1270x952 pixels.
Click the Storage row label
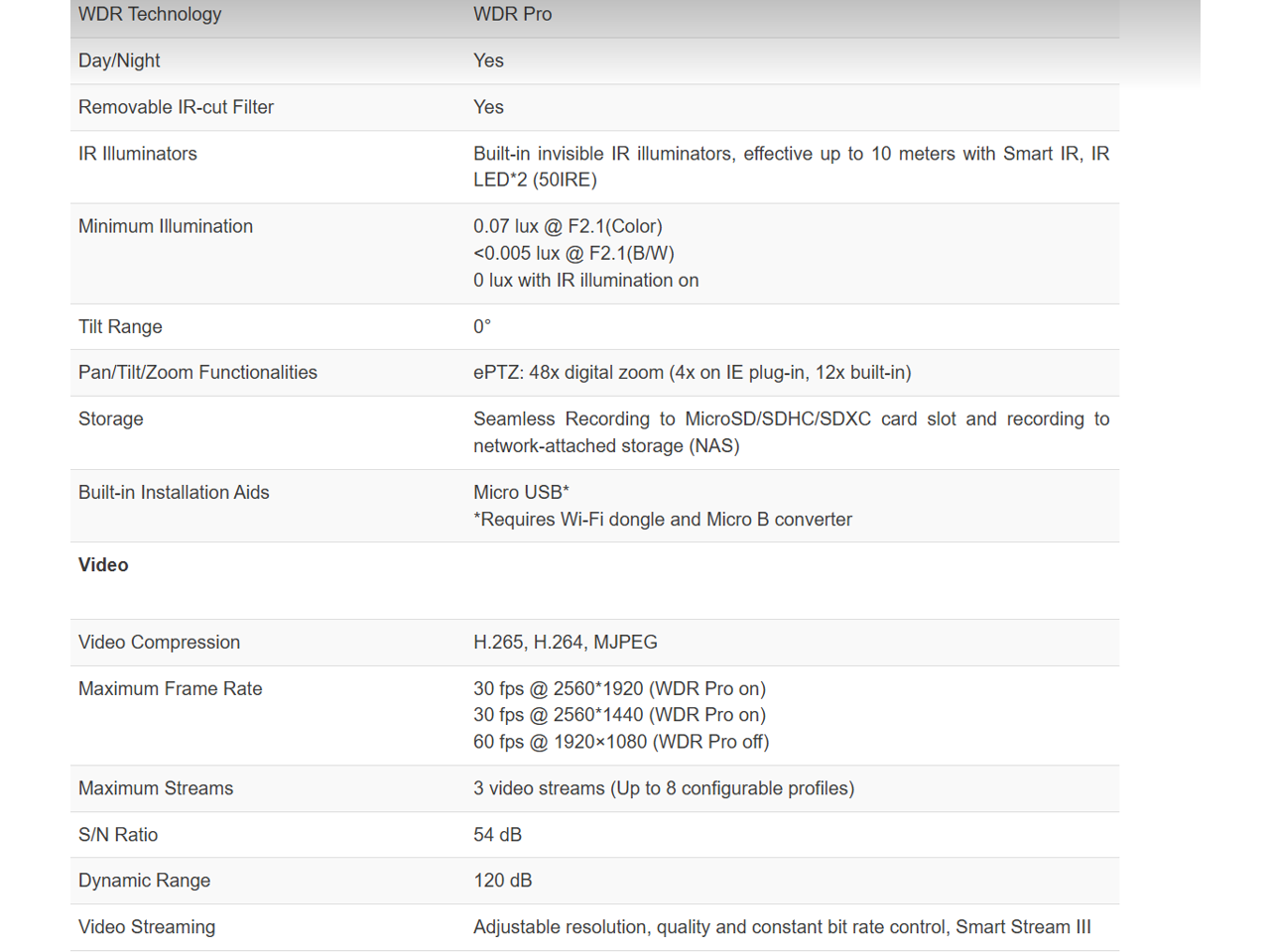111,419
